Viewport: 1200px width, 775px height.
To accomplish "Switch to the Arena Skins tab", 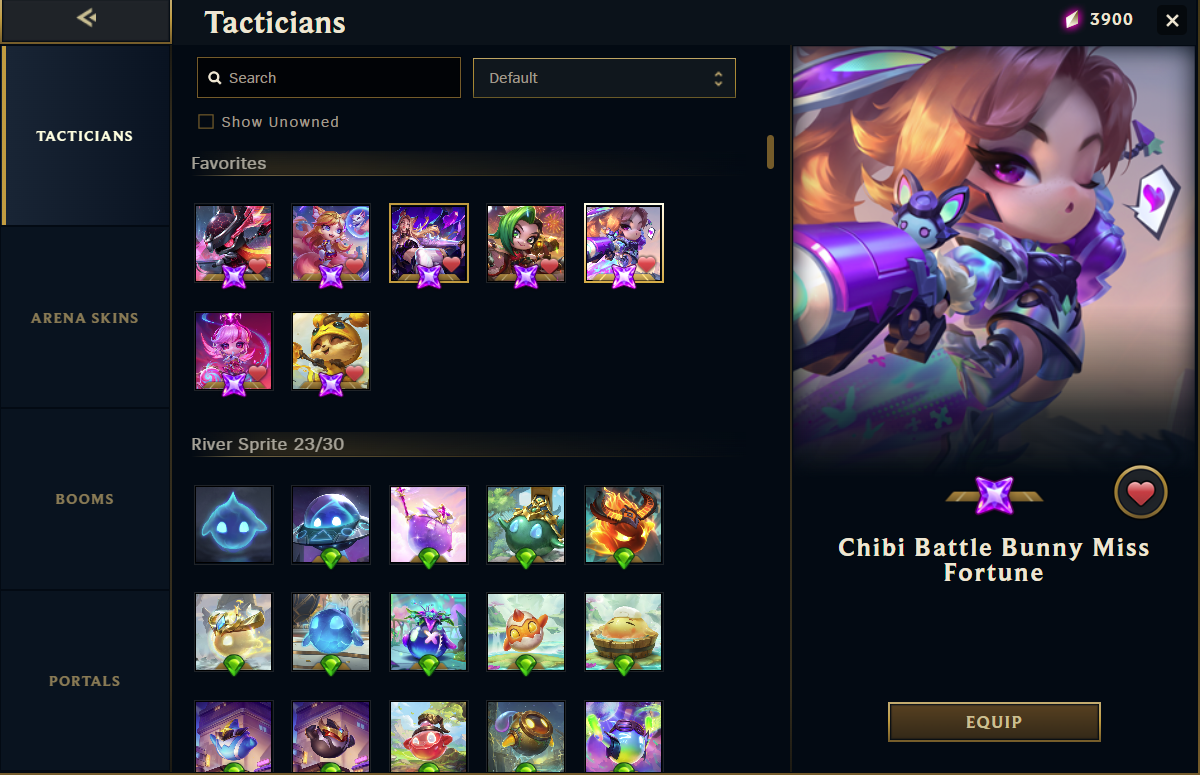I will [85, 318].
